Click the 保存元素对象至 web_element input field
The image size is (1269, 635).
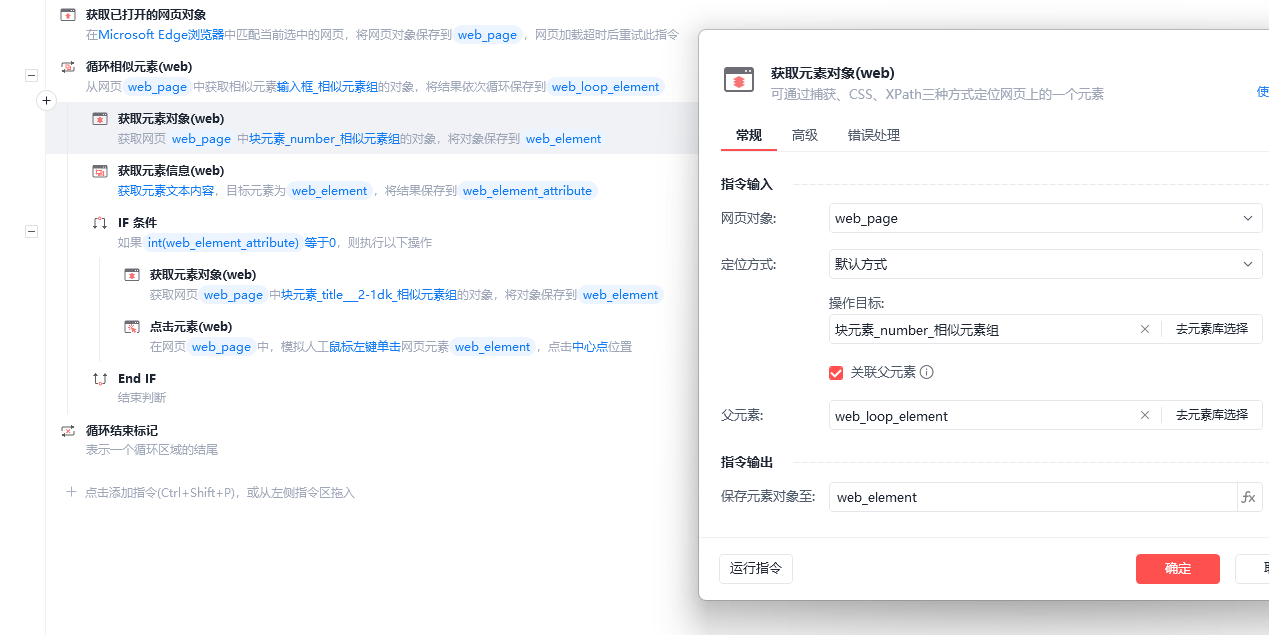[x=1030, y=497]
